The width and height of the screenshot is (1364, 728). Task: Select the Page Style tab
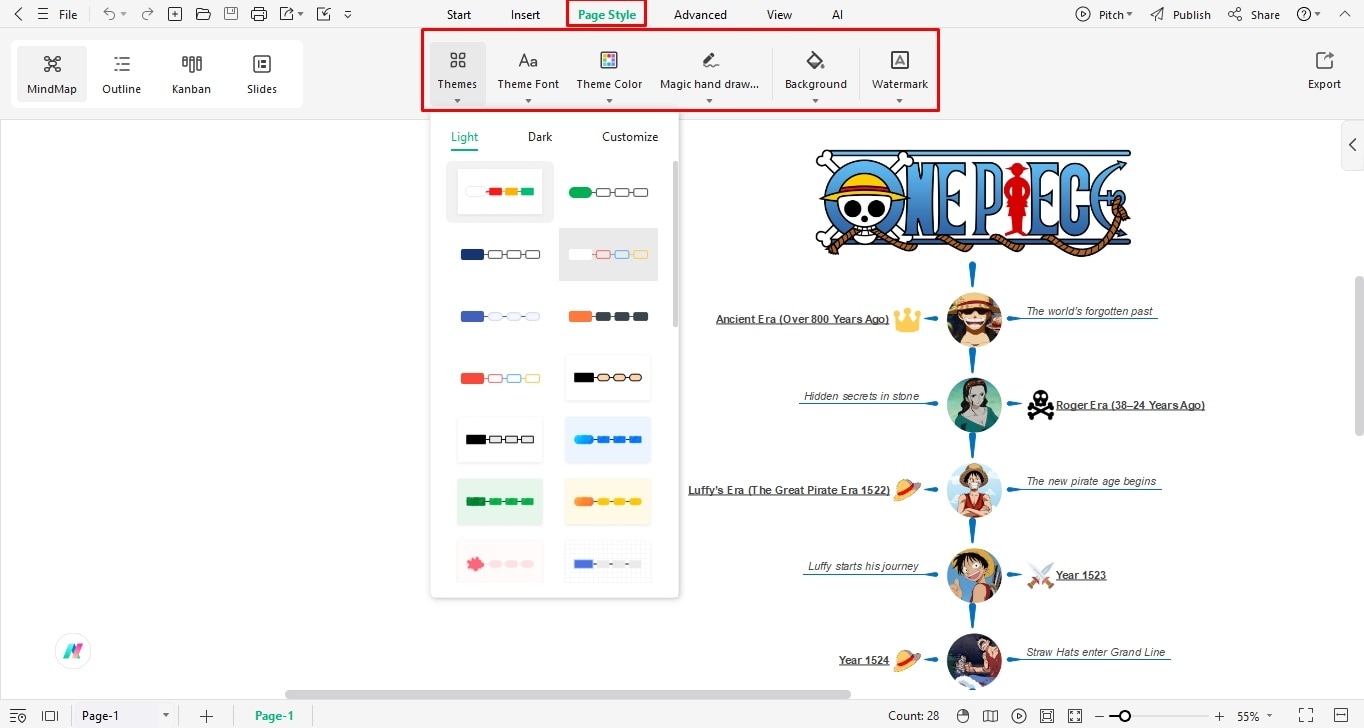coord(607,15)
